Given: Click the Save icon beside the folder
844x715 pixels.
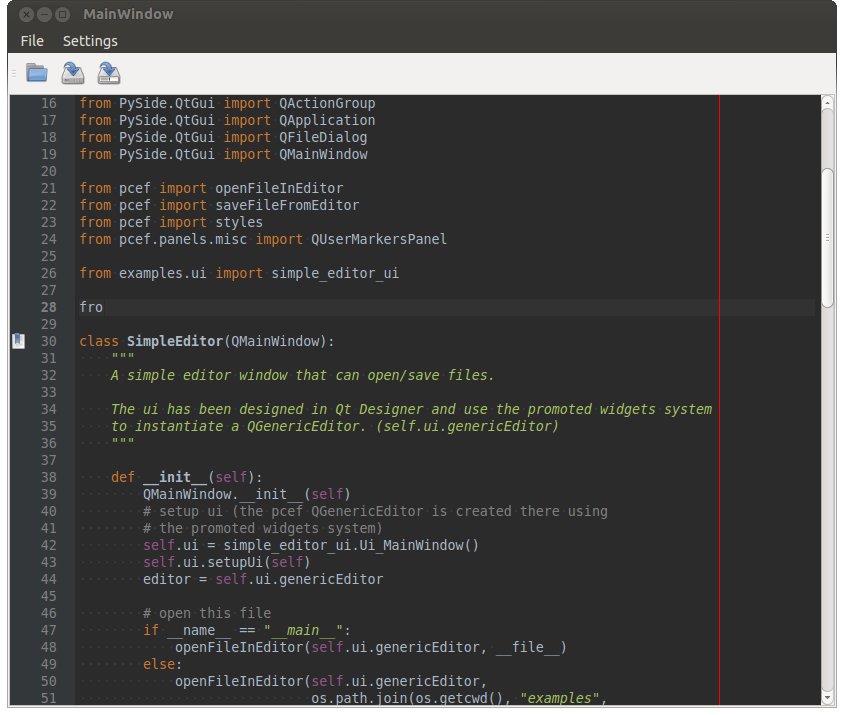Looking at the screenshot, I should 73,73.
